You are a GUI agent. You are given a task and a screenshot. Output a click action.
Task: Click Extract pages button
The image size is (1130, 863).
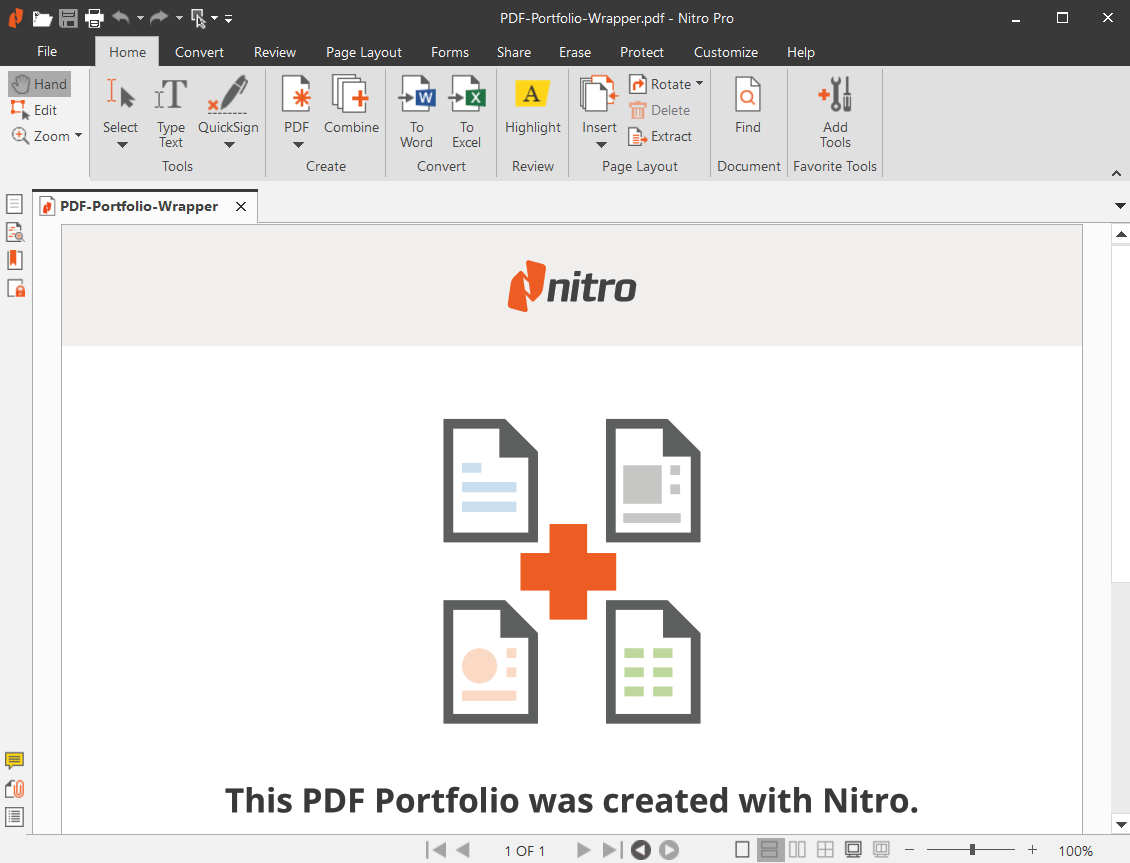click(661, 136)
